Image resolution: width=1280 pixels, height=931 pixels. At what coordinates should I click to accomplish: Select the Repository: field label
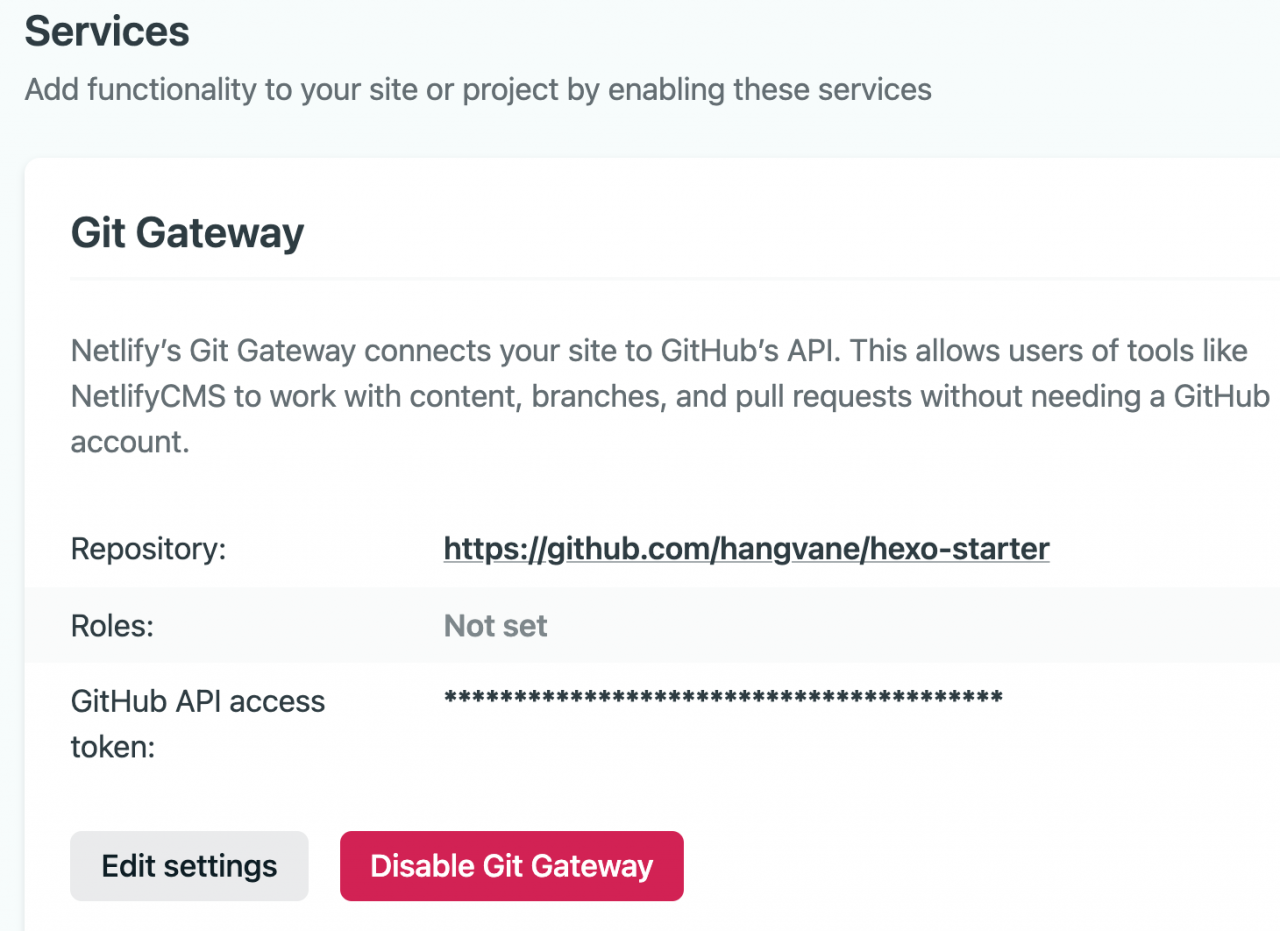(149, 549)
